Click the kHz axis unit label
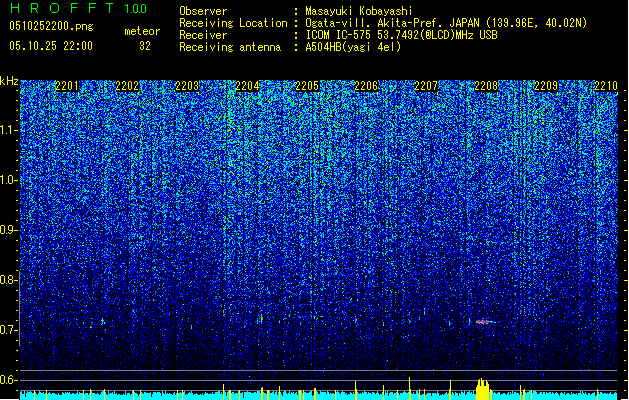This screenshot has height=400, width=629. (x=9, y=81)
